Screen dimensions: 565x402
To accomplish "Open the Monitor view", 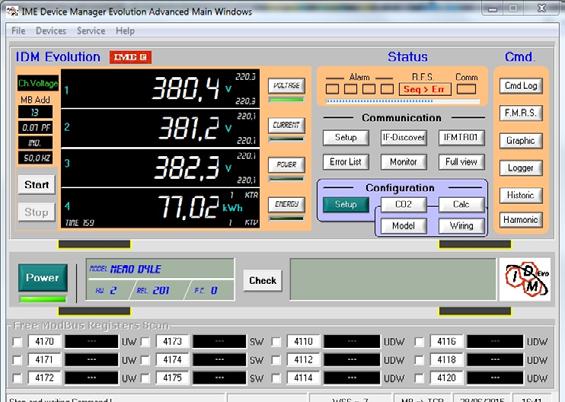I will [404, 162].
